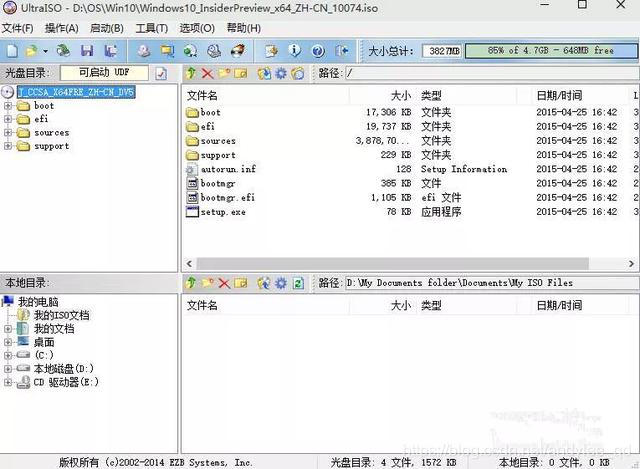The width and height of the screenshot is (640, 469).
Task: Open the dropdown arrow beside Open icon
Action: (x=45, y=51)
